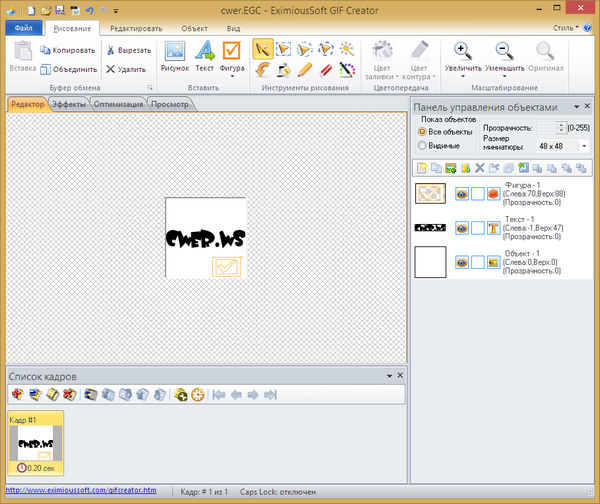Select the Видимые radio button
600x504 pixels.
[x=422, y=146]
